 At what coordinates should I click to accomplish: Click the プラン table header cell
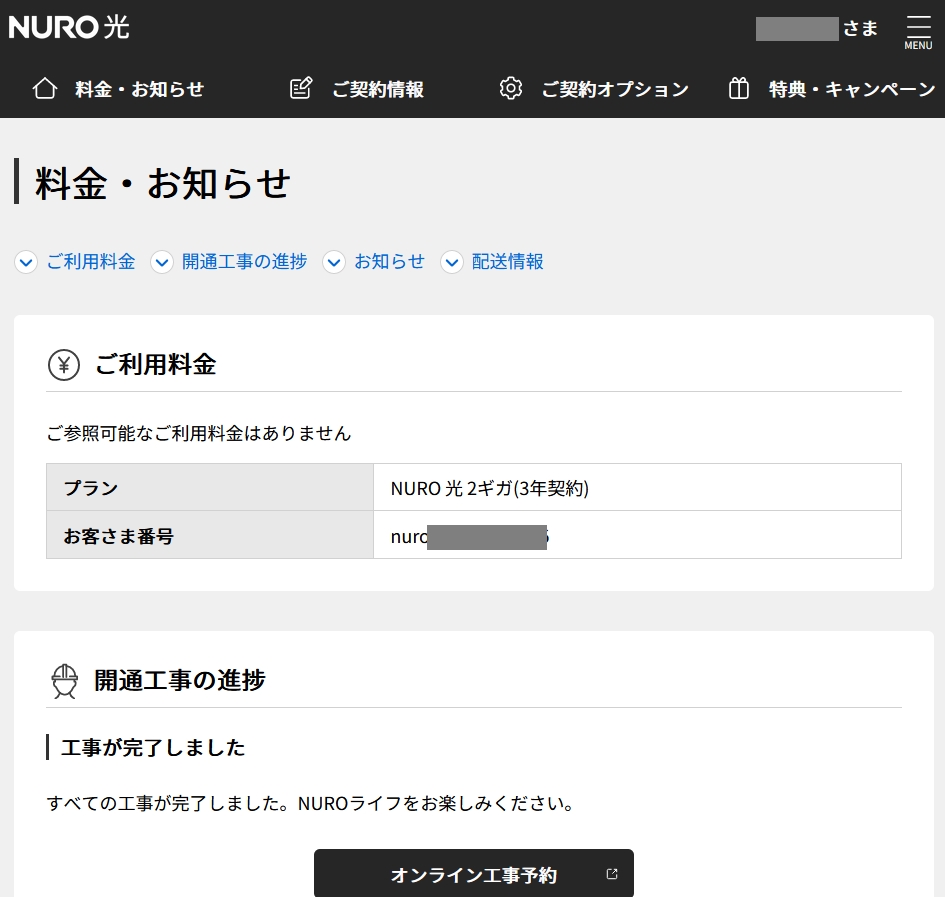[210, 487]
